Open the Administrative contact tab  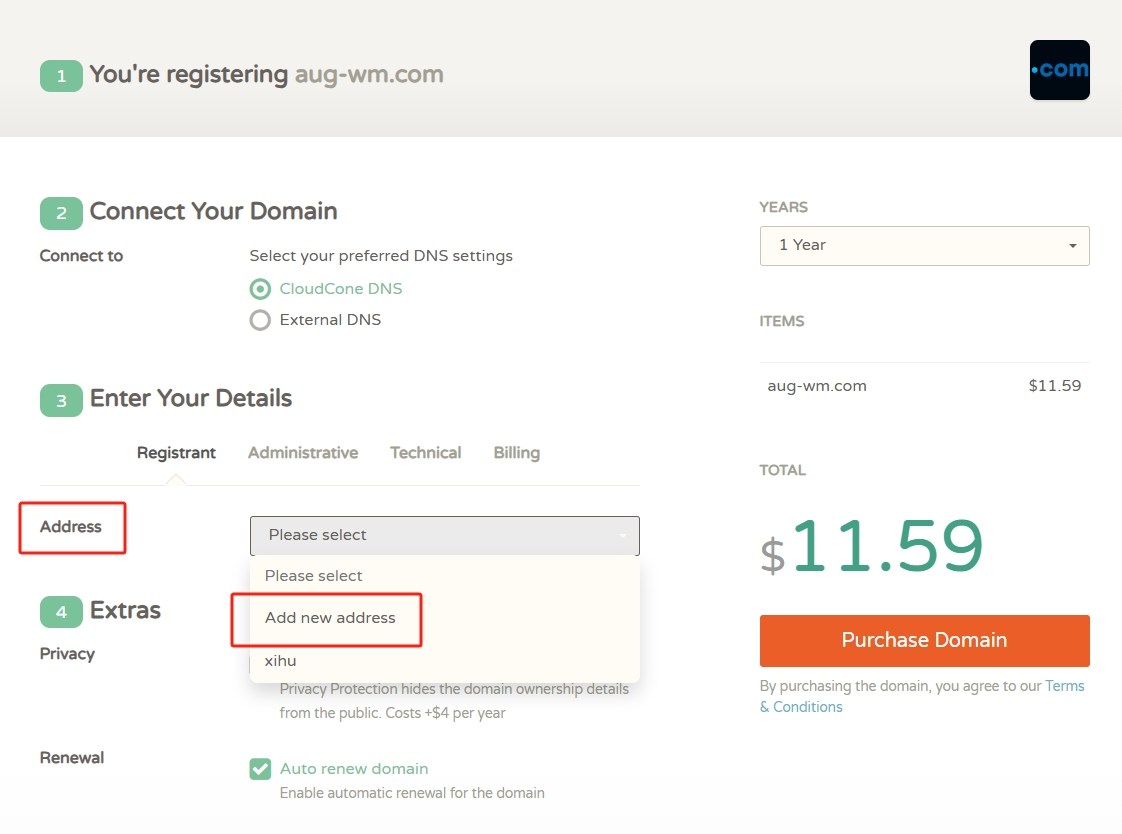[303, 453]
